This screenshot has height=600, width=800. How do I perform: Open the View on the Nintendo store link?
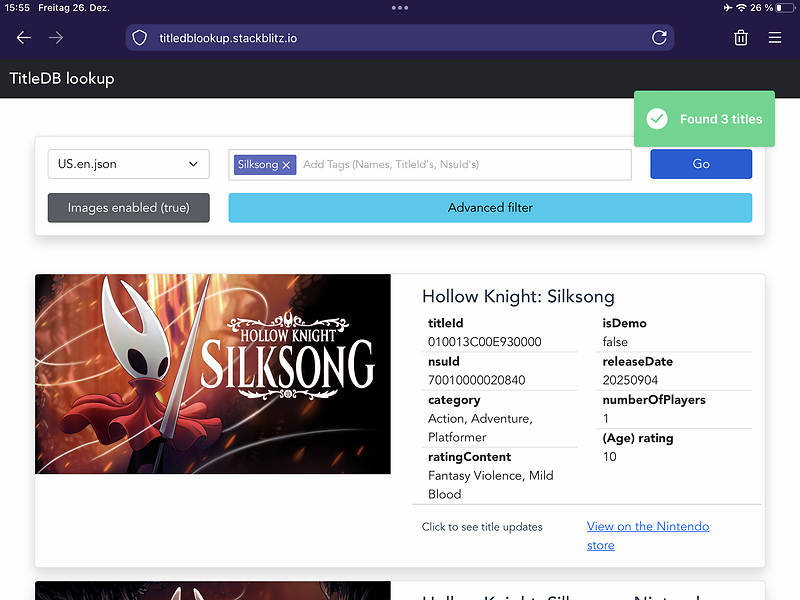coord(647,536)
